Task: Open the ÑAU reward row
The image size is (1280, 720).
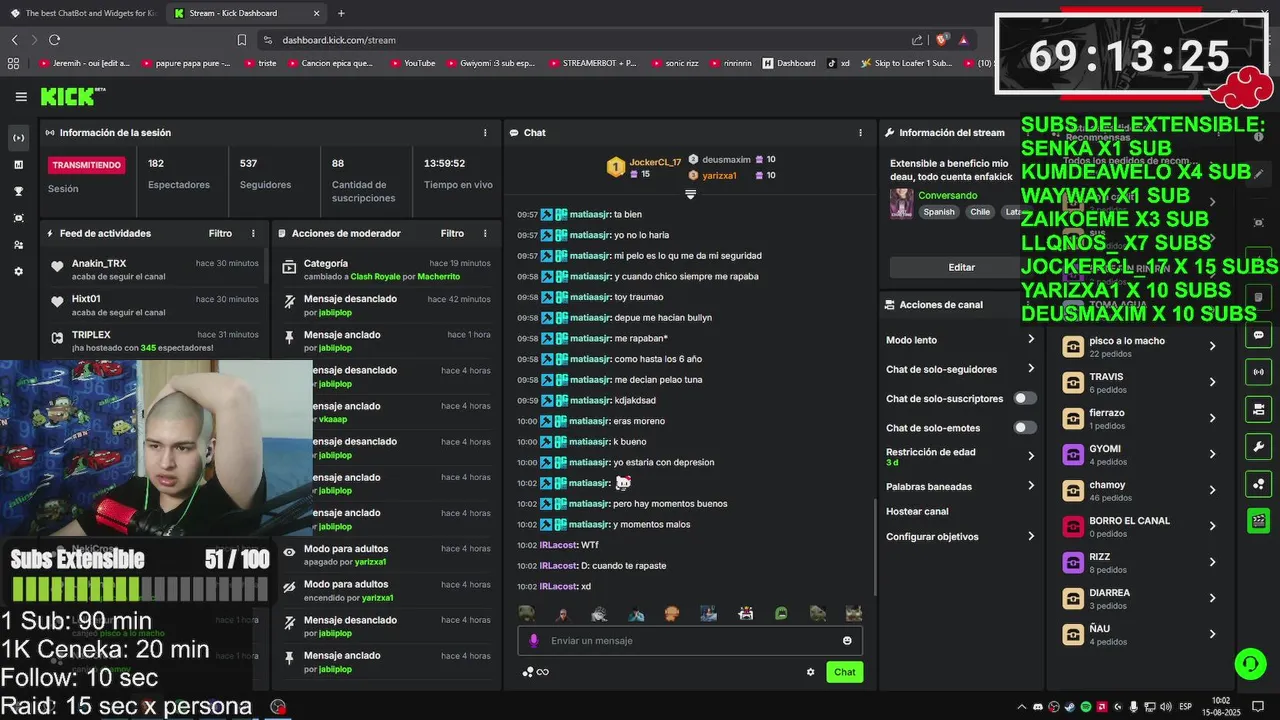Action: click(x=1140, y=634)
